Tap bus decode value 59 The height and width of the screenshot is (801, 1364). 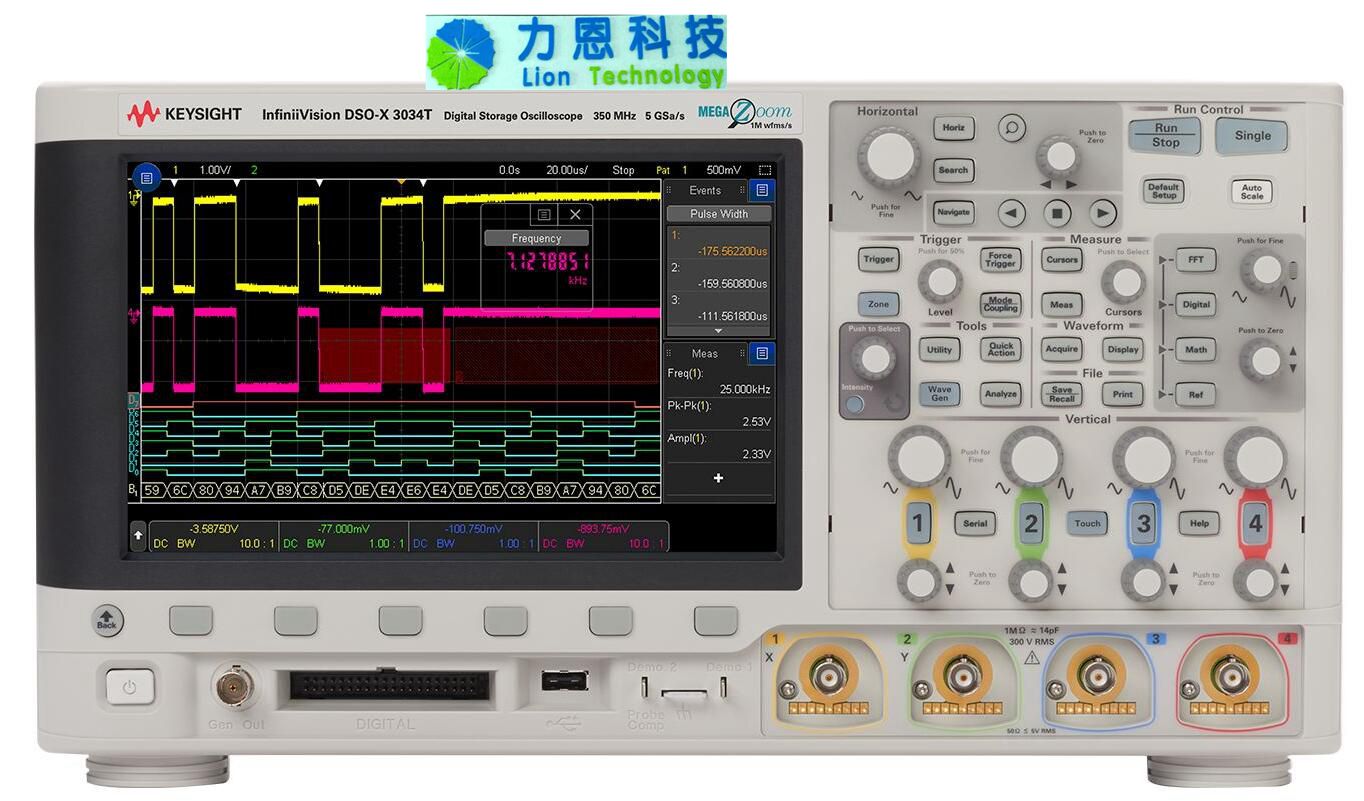(x=152, y=490)
